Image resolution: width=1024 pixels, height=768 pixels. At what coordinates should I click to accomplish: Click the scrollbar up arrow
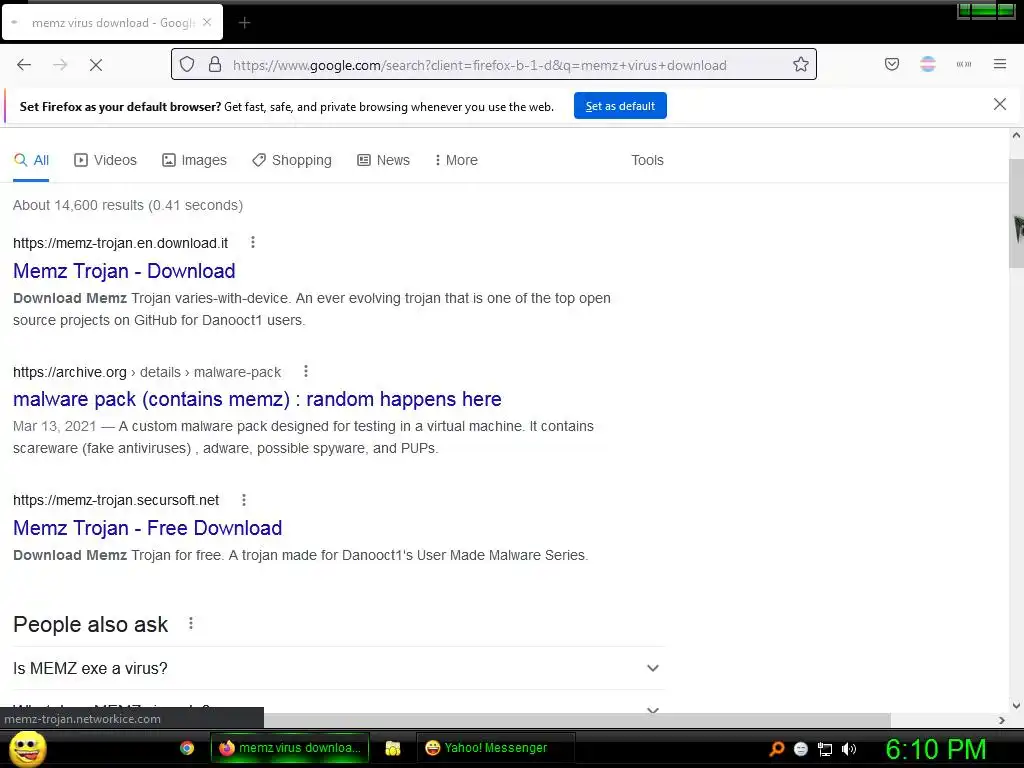pos(1016,136)
